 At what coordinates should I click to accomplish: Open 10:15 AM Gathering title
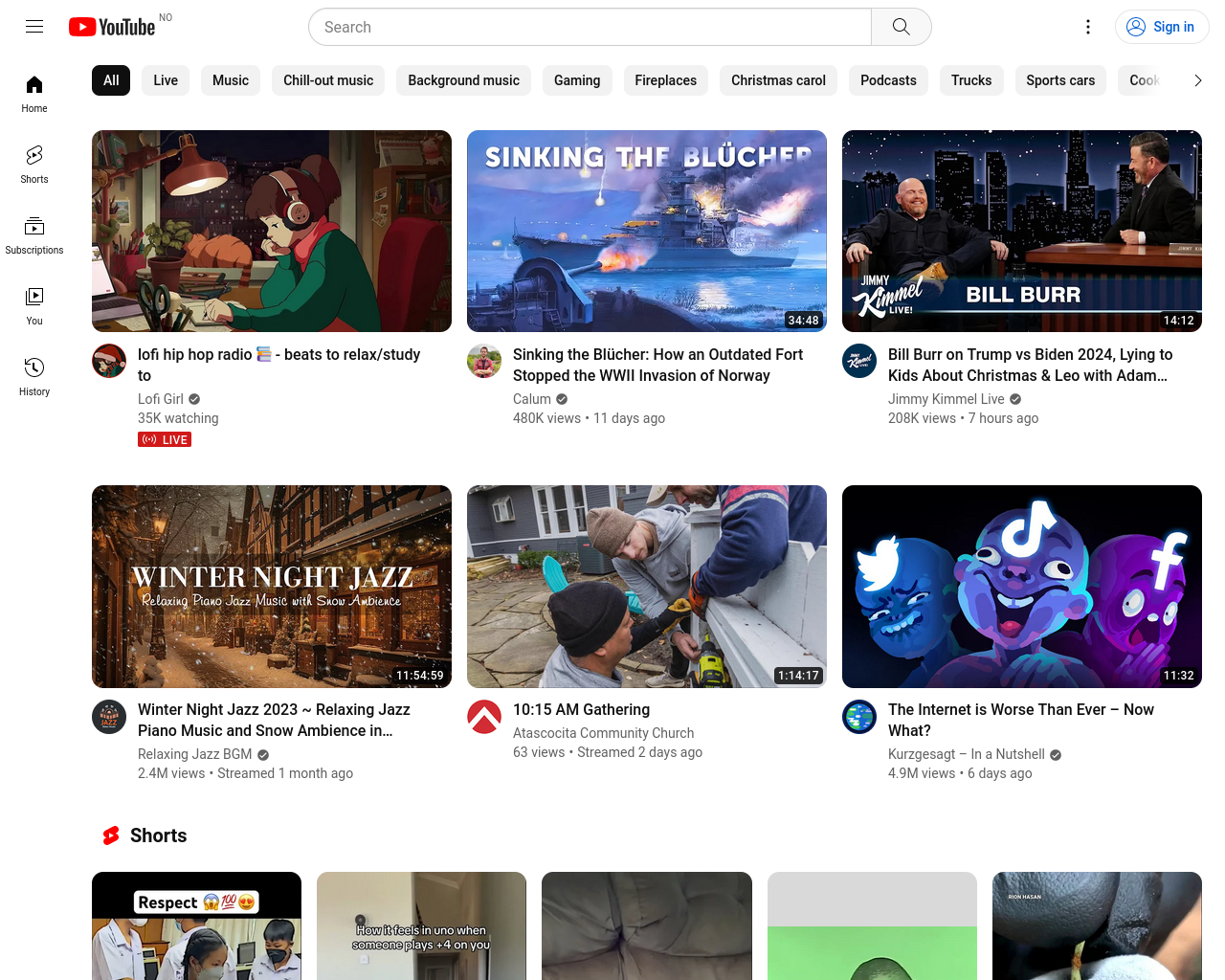(581, 709)
